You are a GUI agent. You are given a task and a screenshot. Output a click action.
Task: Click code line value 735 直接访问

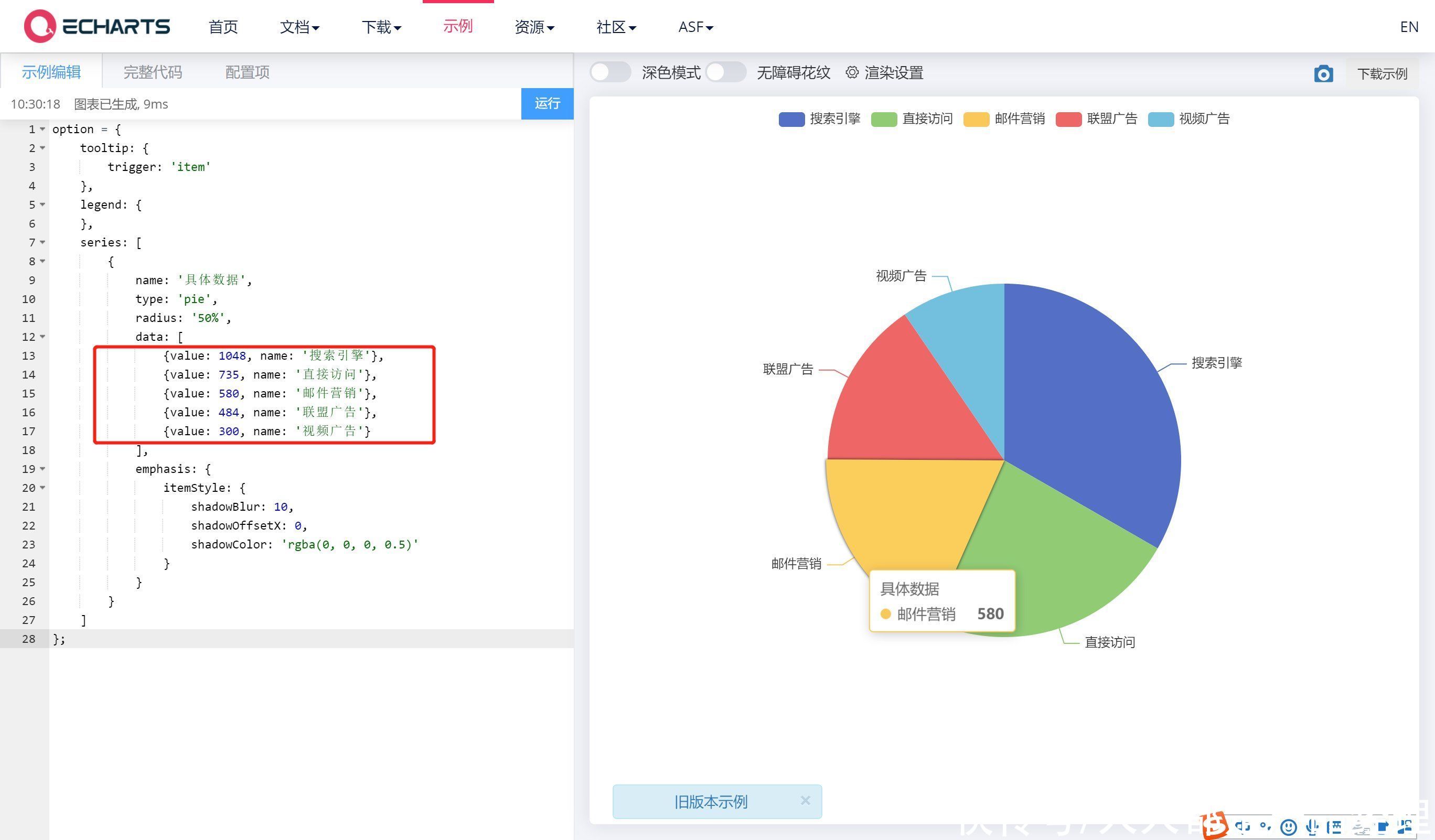pyautogui.click(x=270, y=374)
